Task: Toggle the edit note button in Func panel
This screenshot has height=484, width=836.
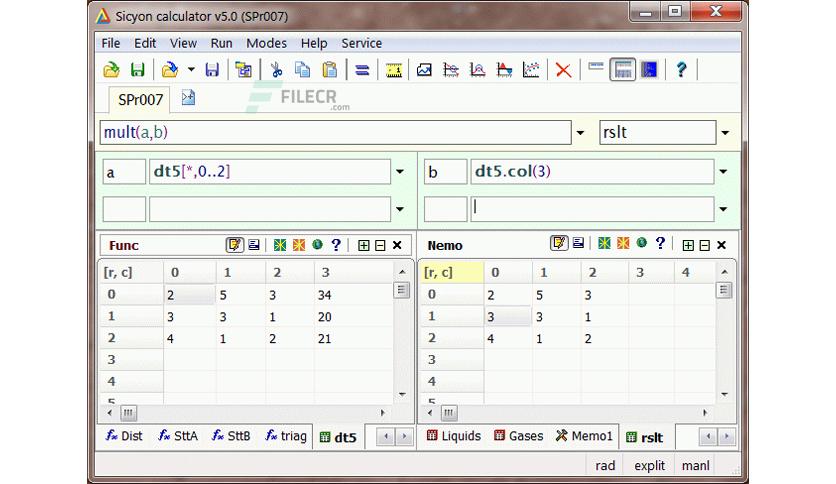Action: pyautogui.click(x=234, y=245)
